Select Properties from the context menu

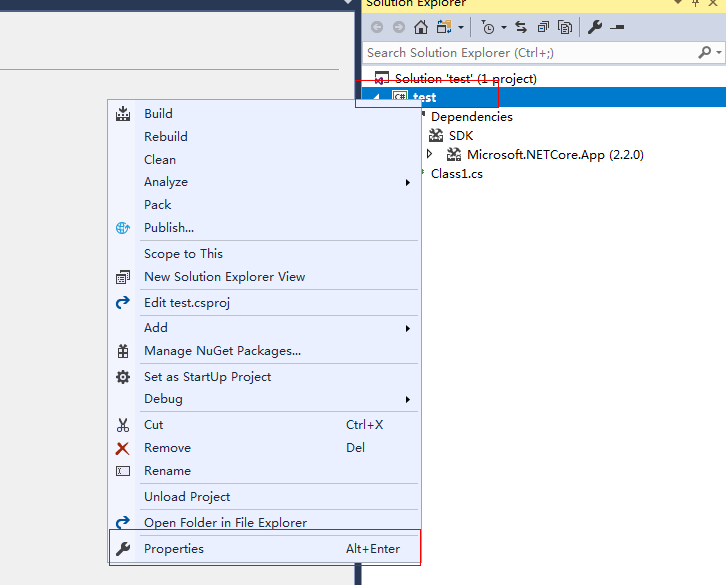coord(264,549)
